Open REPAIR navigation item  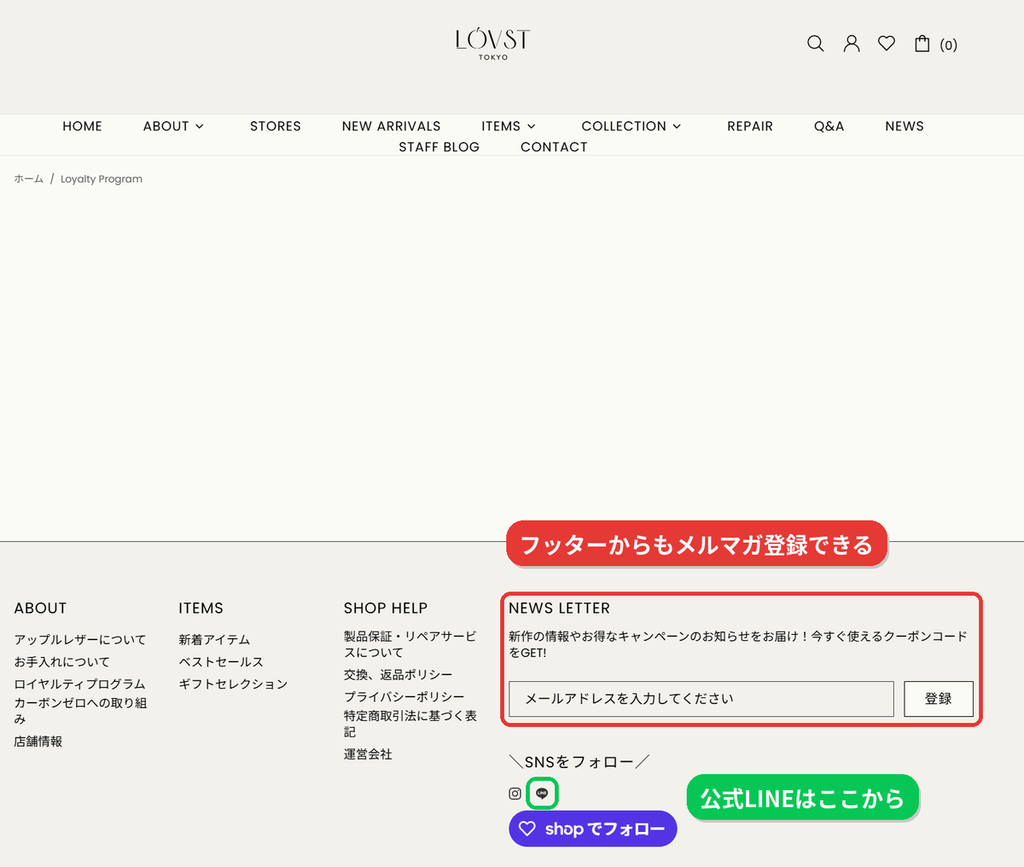750,126
